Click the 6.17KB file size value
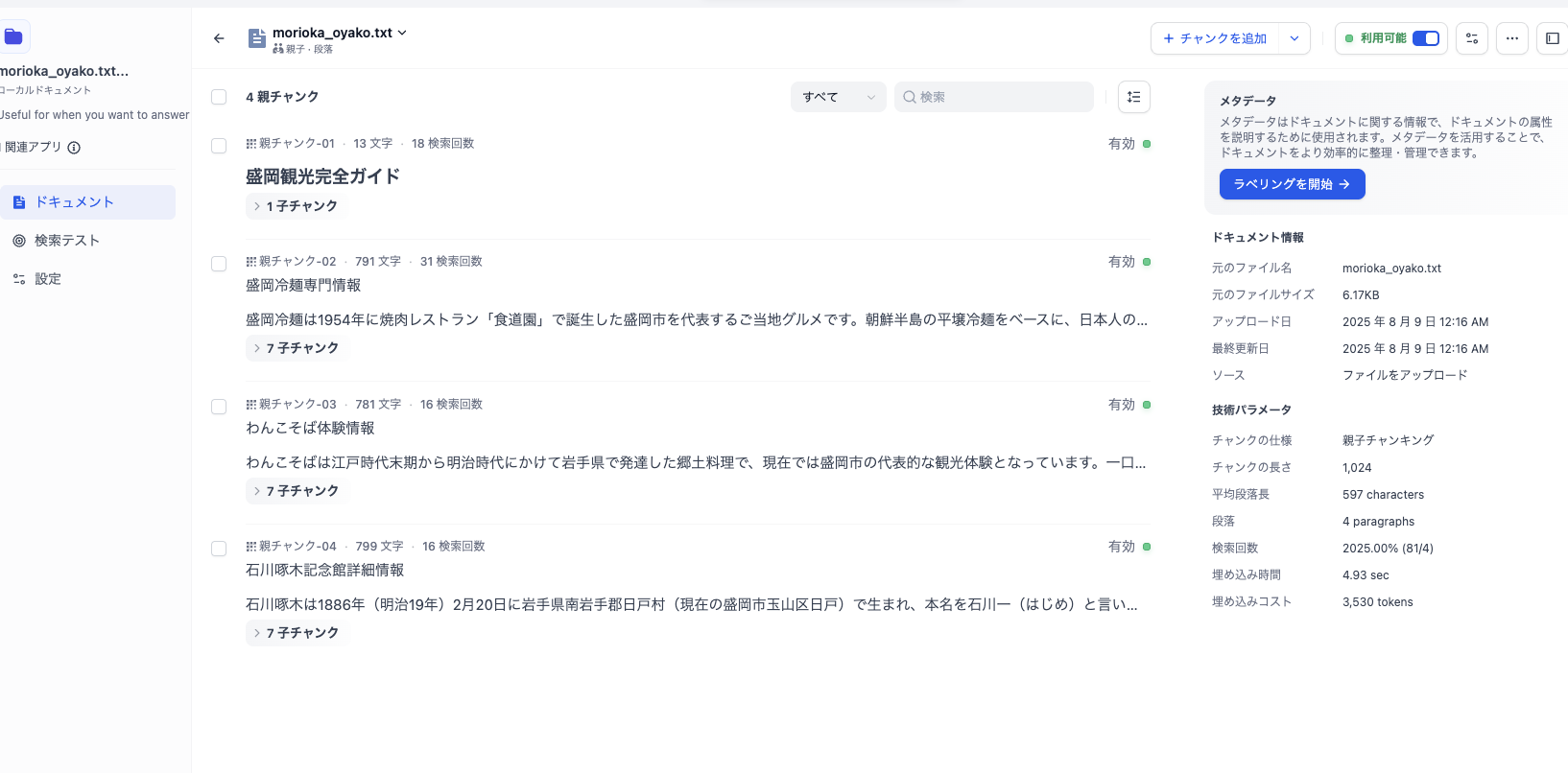The height and width of the screenshot is (773, 1568). tap(1361, 295)
